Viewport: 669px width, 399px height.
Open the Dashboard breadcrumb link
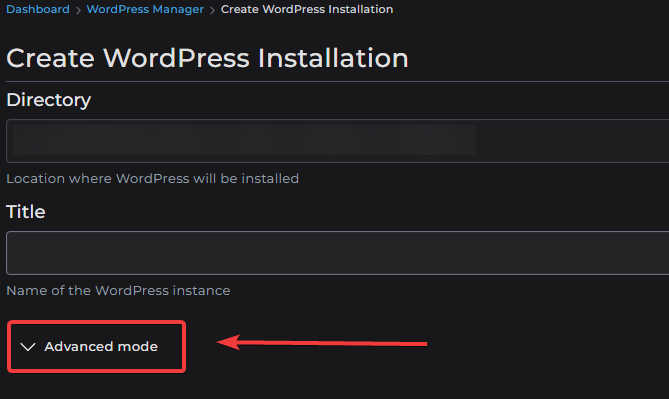click(38, 9)
